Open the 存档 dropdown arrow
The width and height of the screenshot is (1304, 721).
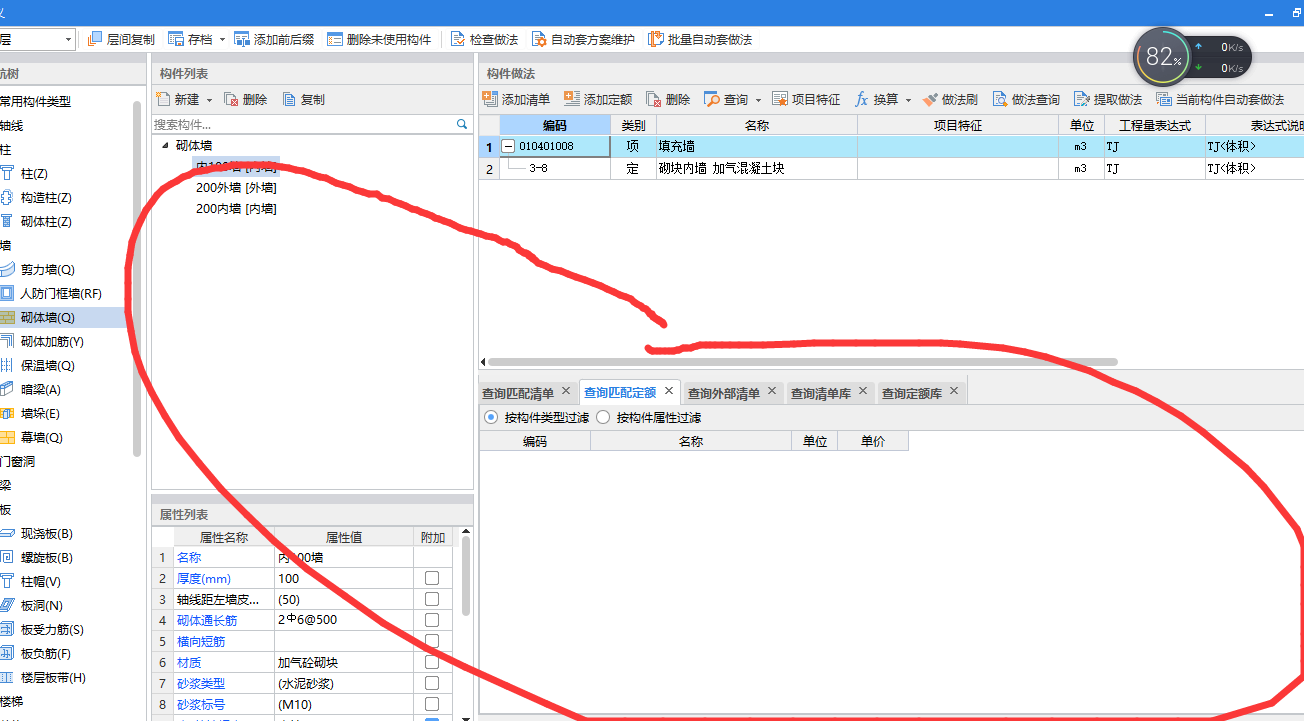(222, 40)
